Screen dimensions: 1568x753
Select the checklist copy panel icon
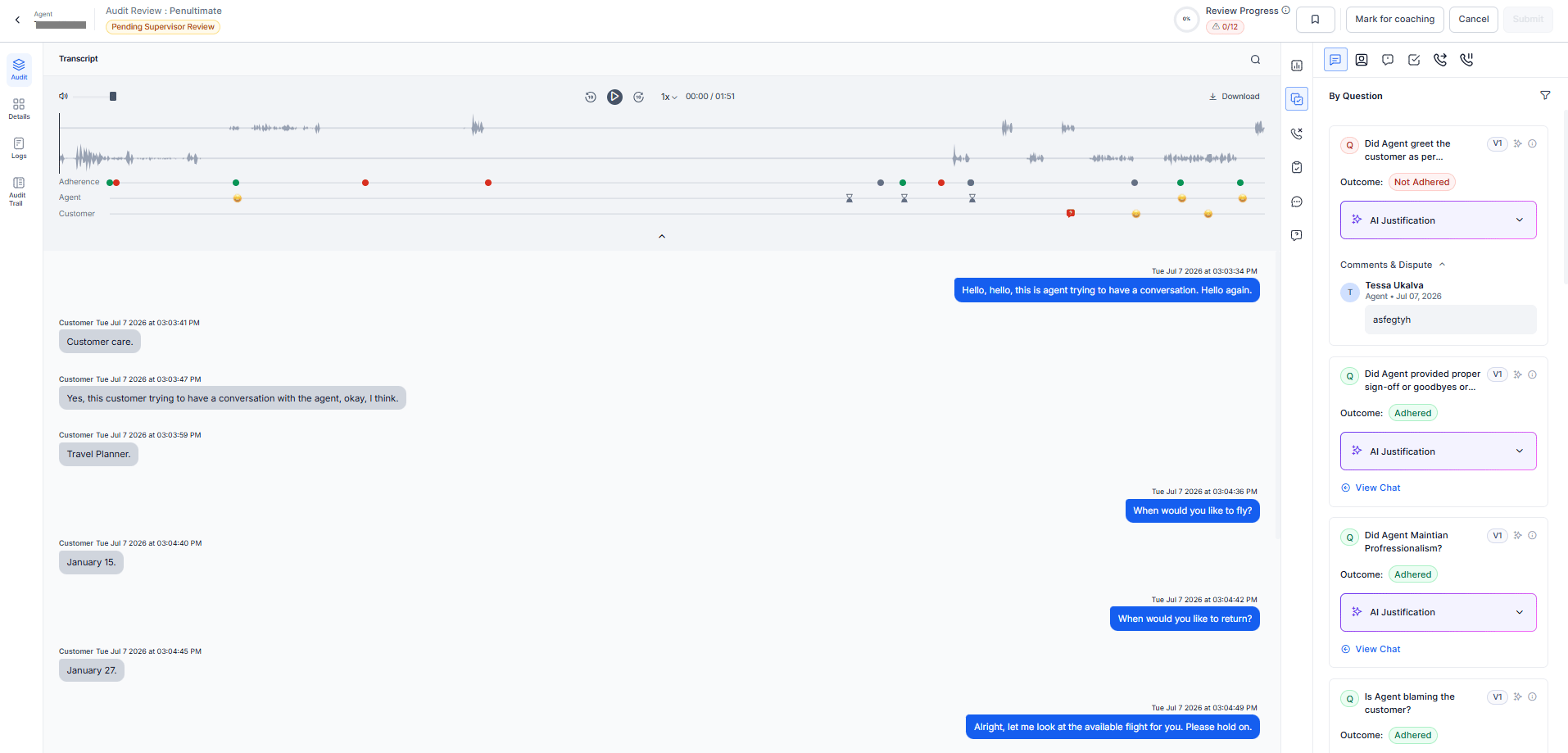(x=1297, y=99)
